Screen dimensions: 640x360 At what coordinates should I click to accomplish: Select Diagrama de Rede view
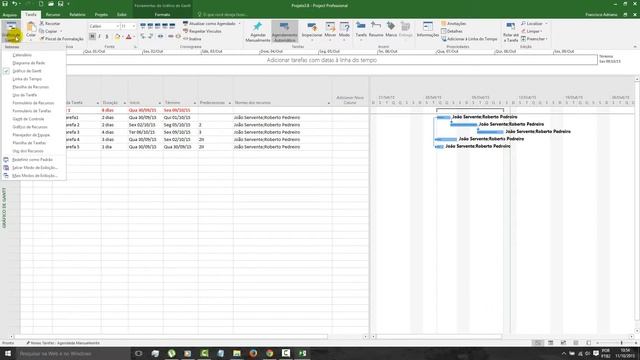coord(29,63)
